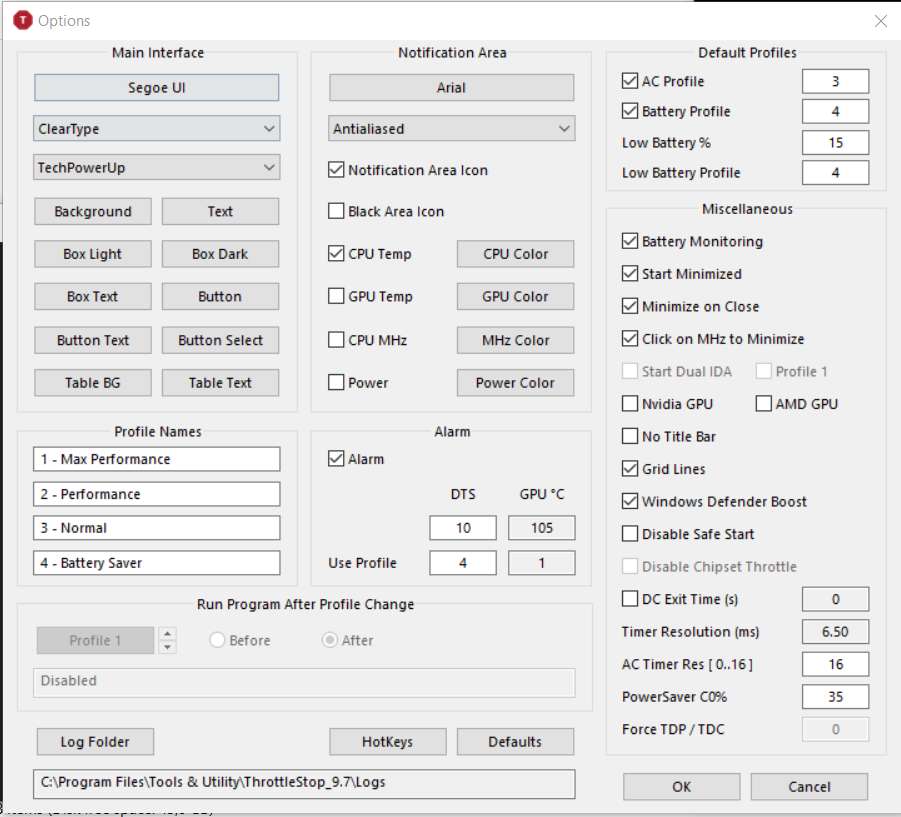Enable the DC Exit Time checkbox
This screenshot has height=817, width=901.
point(630,599)
